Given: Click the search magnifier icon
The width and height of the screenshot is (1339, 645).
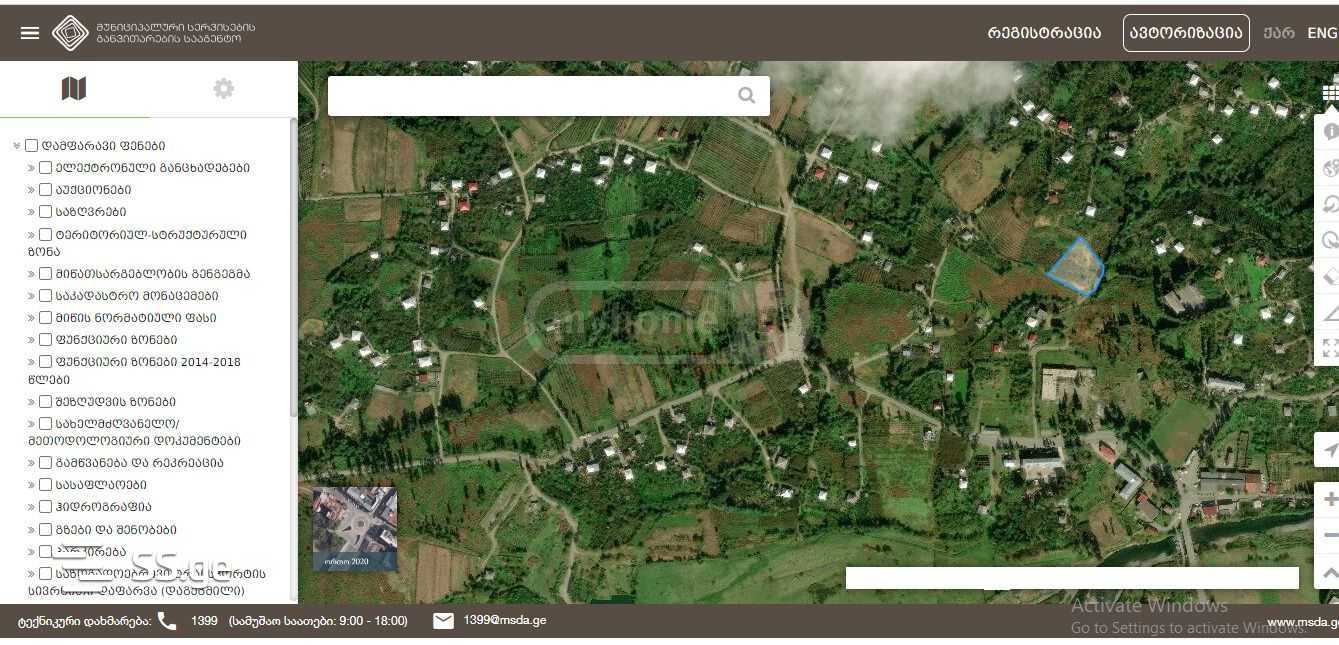Looking at the screenshot, I should [x=746, y=95].
